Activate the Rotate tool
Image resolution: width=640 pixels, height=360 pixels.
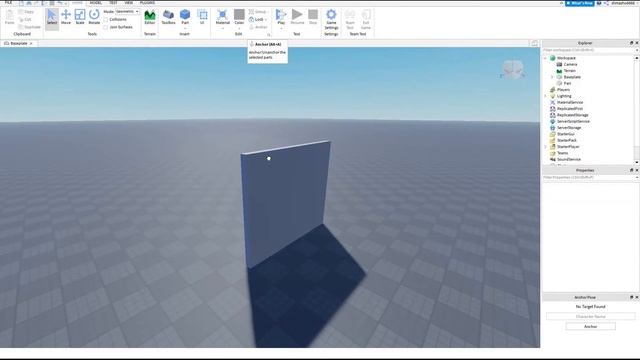click(x=94, y=17)
